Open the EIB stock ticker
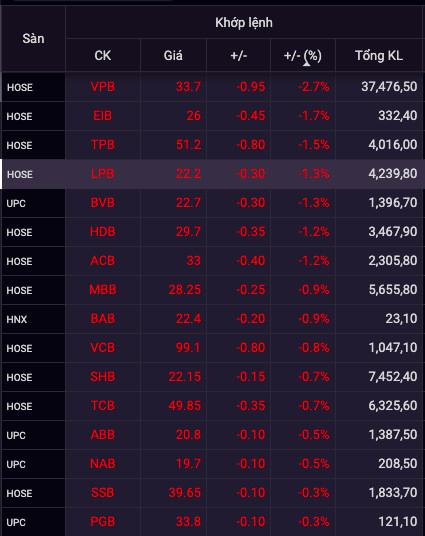The image size is (425, 536). [x=103, y=116]
